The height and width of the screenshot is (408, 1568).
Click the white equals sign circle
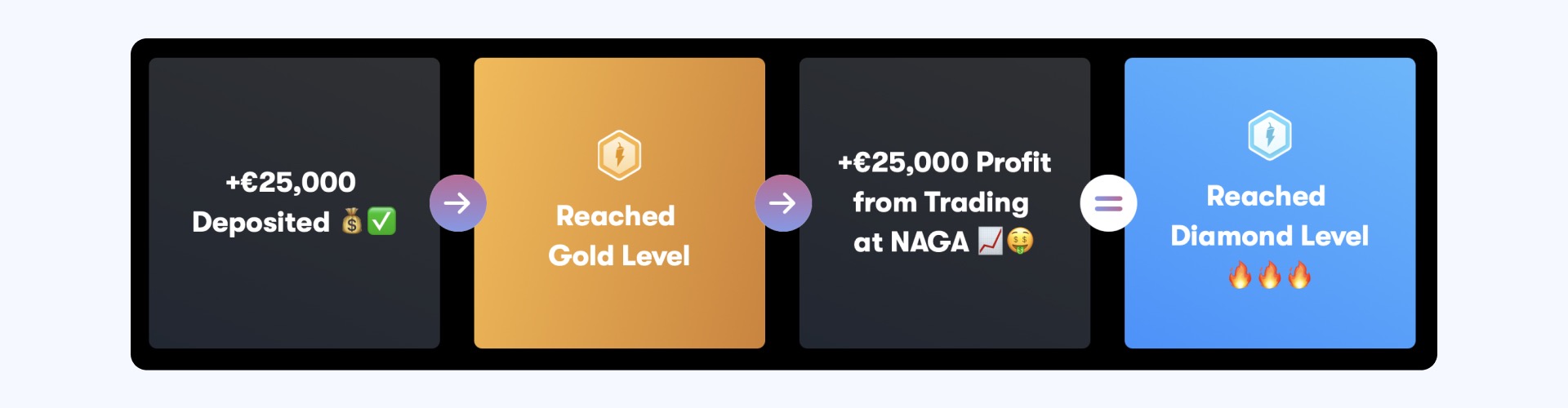click(x=1108, y=203)
